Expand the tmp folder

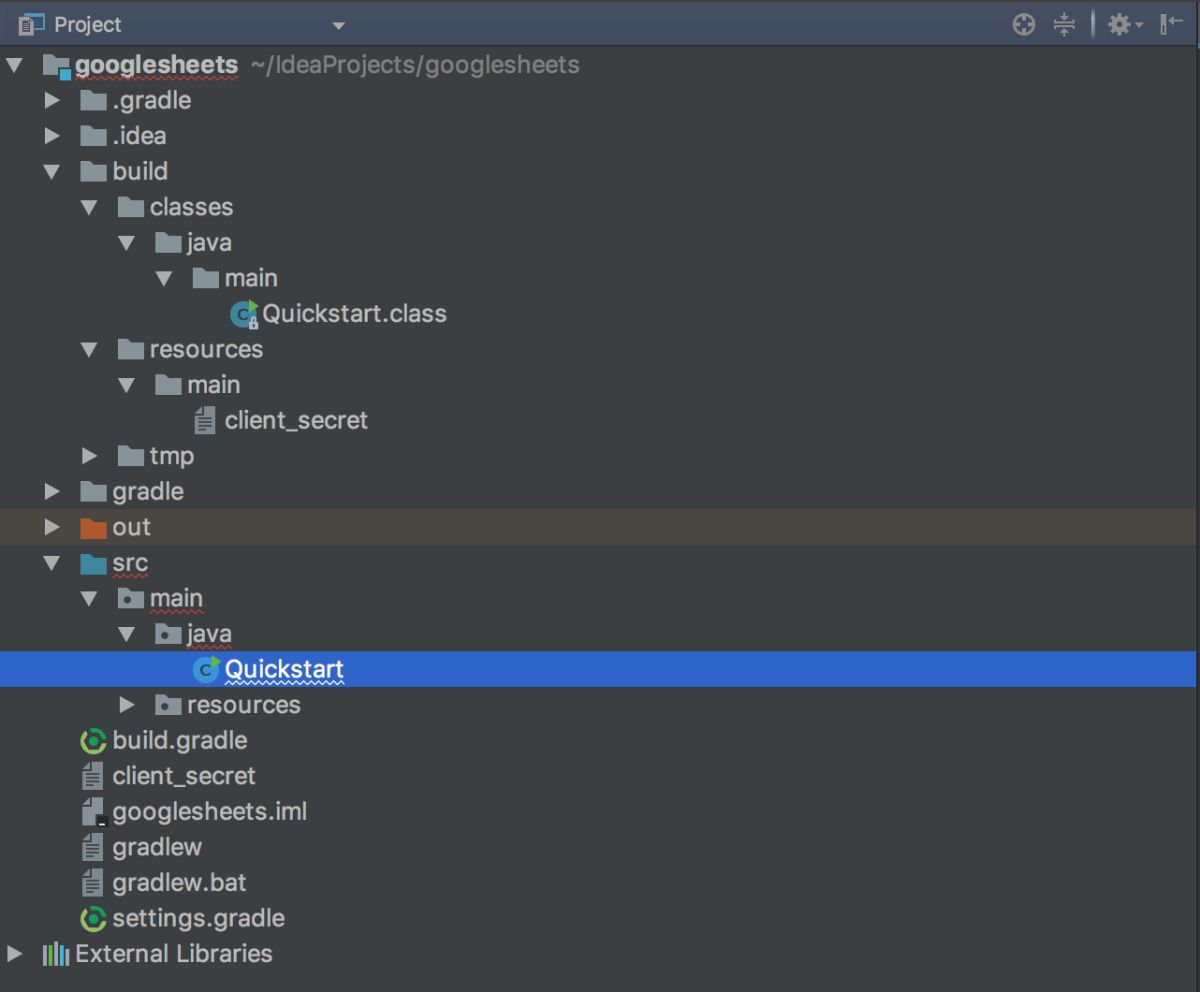pos(89,456)
